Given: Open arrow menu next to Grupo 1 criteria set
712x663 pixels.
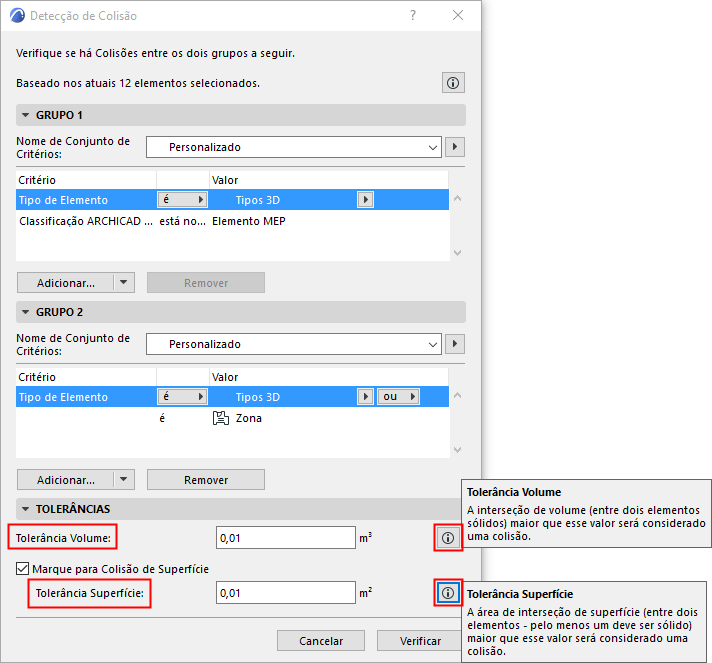Looking at the screenshot, I should 455,147.
